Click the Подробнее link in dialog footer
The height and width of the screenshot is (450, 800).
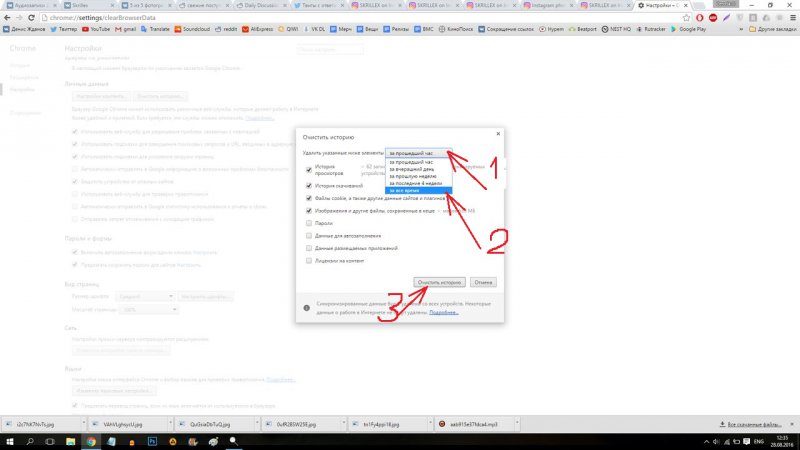click(x=444, y=311)
